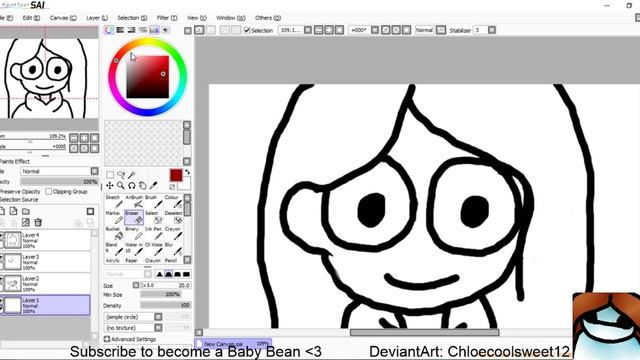Toggle the HSV slider panel

pyautogui.click(x=131, y=30)
